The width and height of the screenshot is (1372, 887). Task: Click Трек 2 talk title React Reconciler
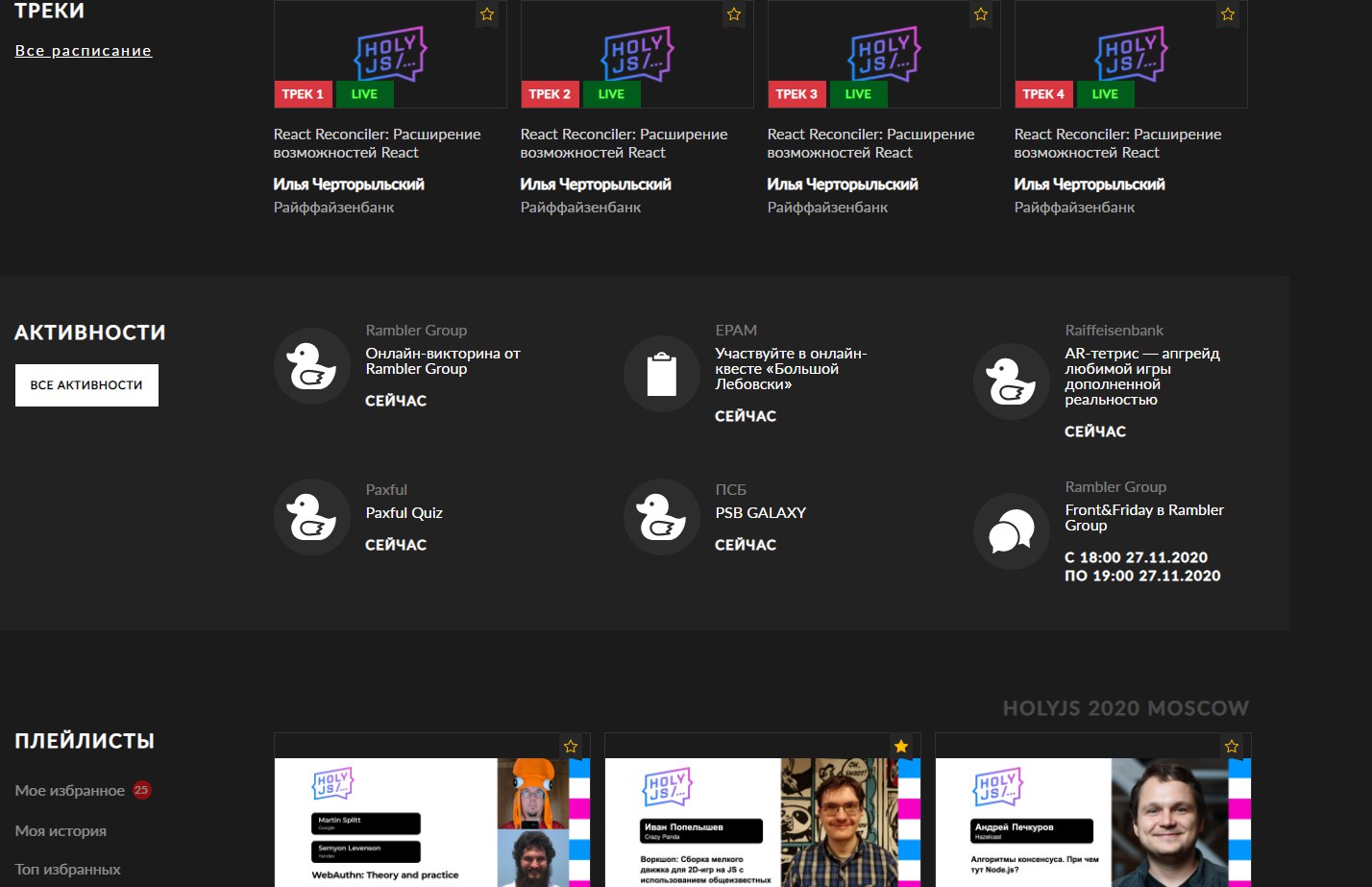click(624, 143)
